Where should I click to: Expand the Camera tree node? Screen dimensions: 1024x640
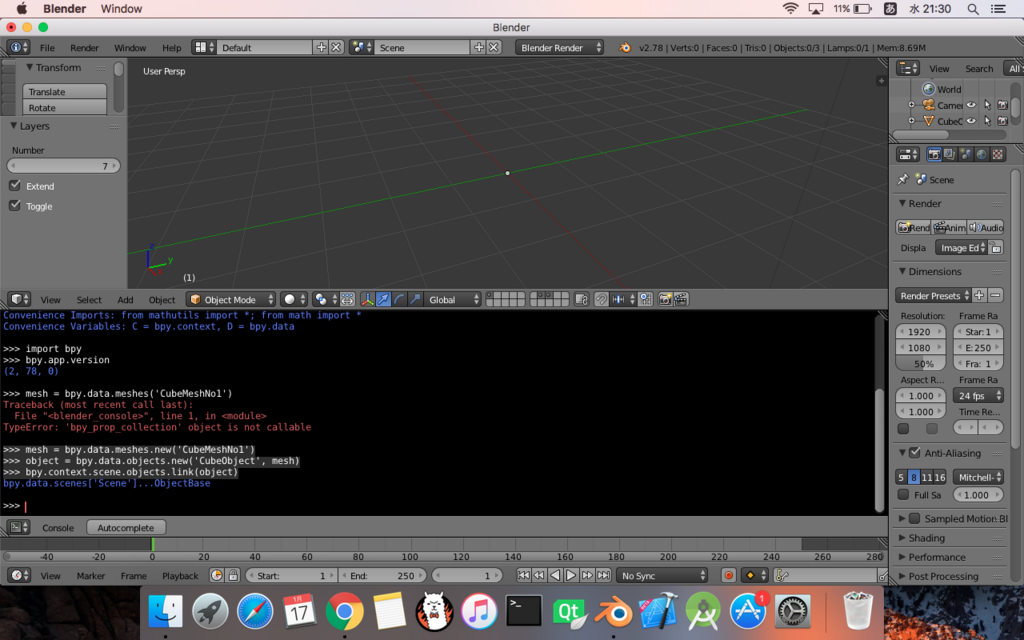[911, 104]
